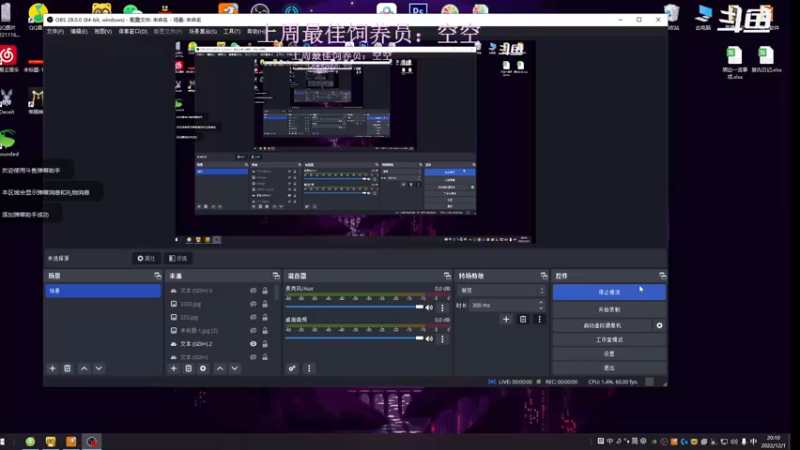Toggle lock on 222.jpg source

coord(265,317)
